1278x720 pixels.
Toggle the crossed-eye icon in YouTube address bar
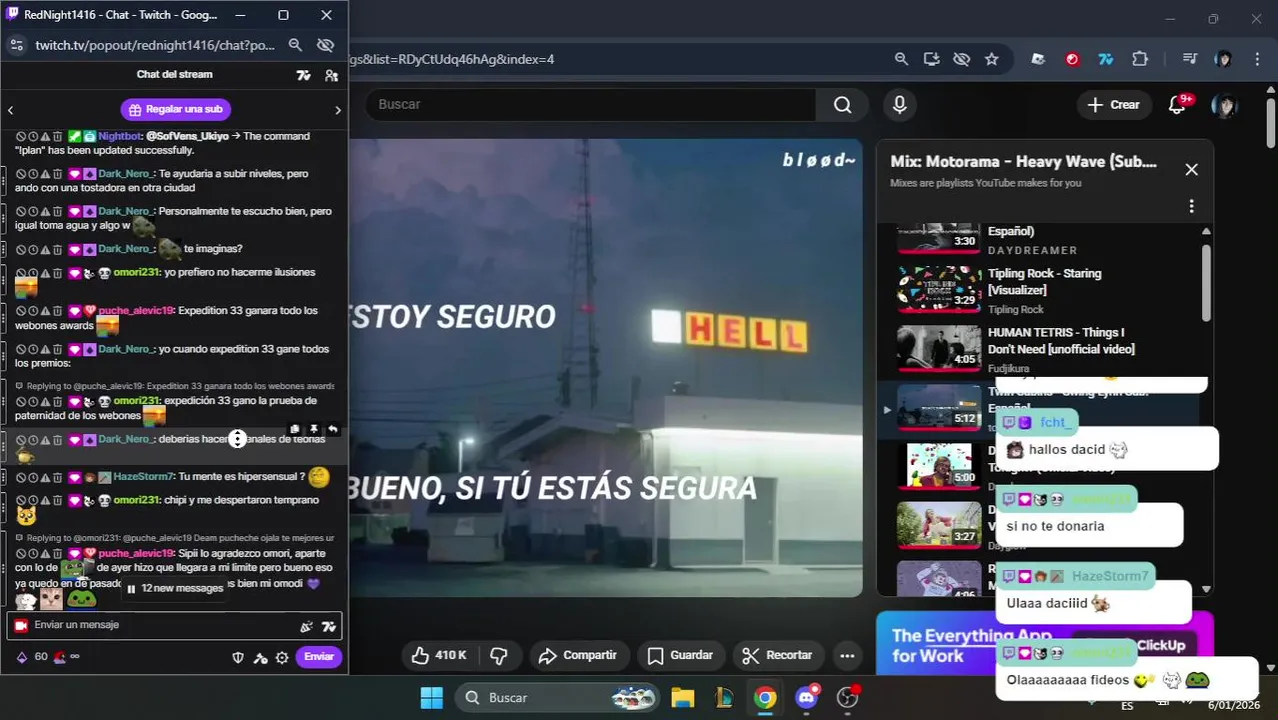coord(961,59)
